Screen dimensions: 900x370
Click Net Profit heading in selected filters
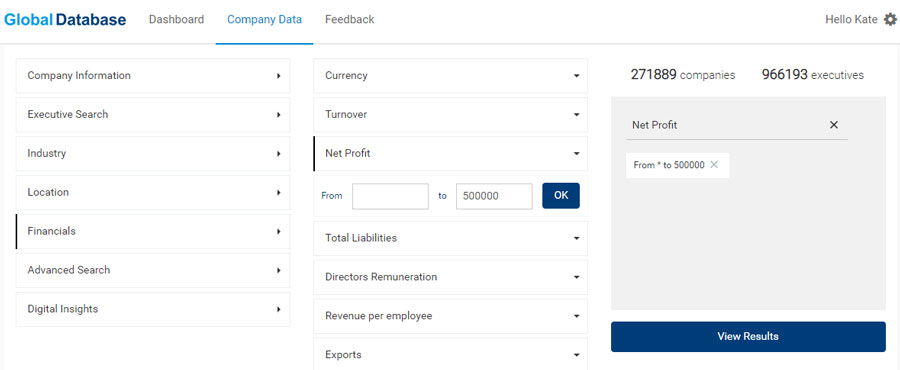click(655, 124)
